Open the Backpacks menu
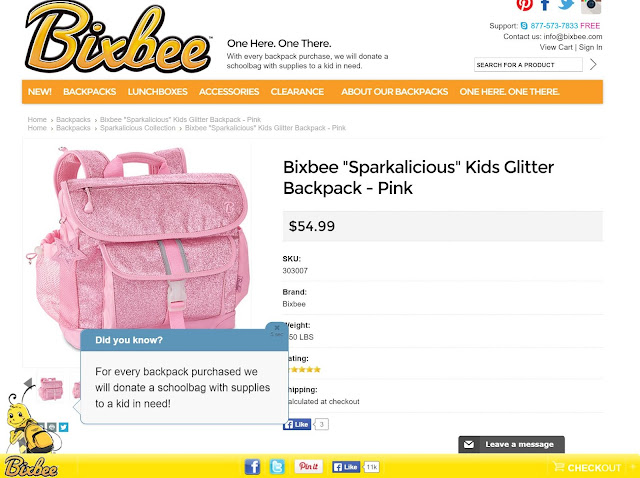Viewport: 640px width, 478px height. click(x=89, y=91)
